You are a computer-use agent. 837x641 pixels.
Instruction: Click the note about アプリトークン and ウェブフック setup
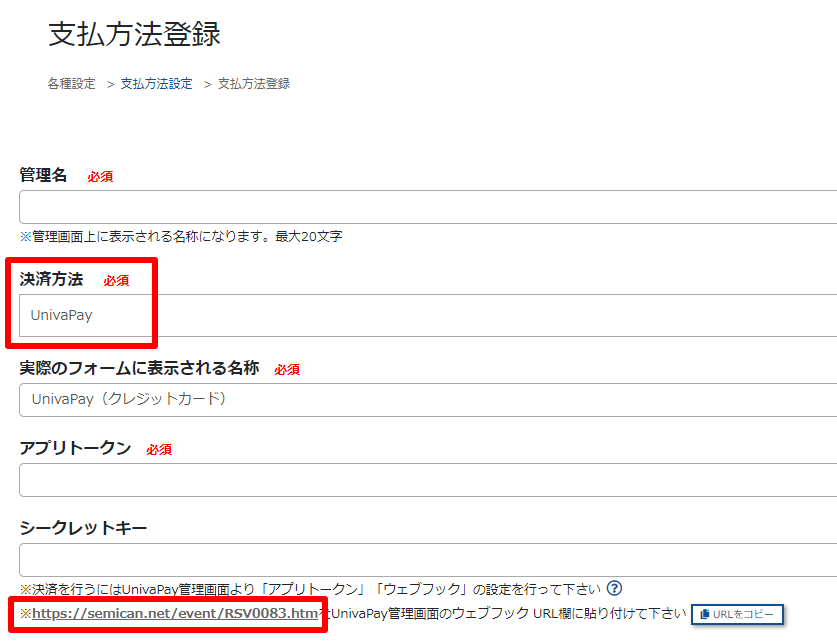[310, 589]
